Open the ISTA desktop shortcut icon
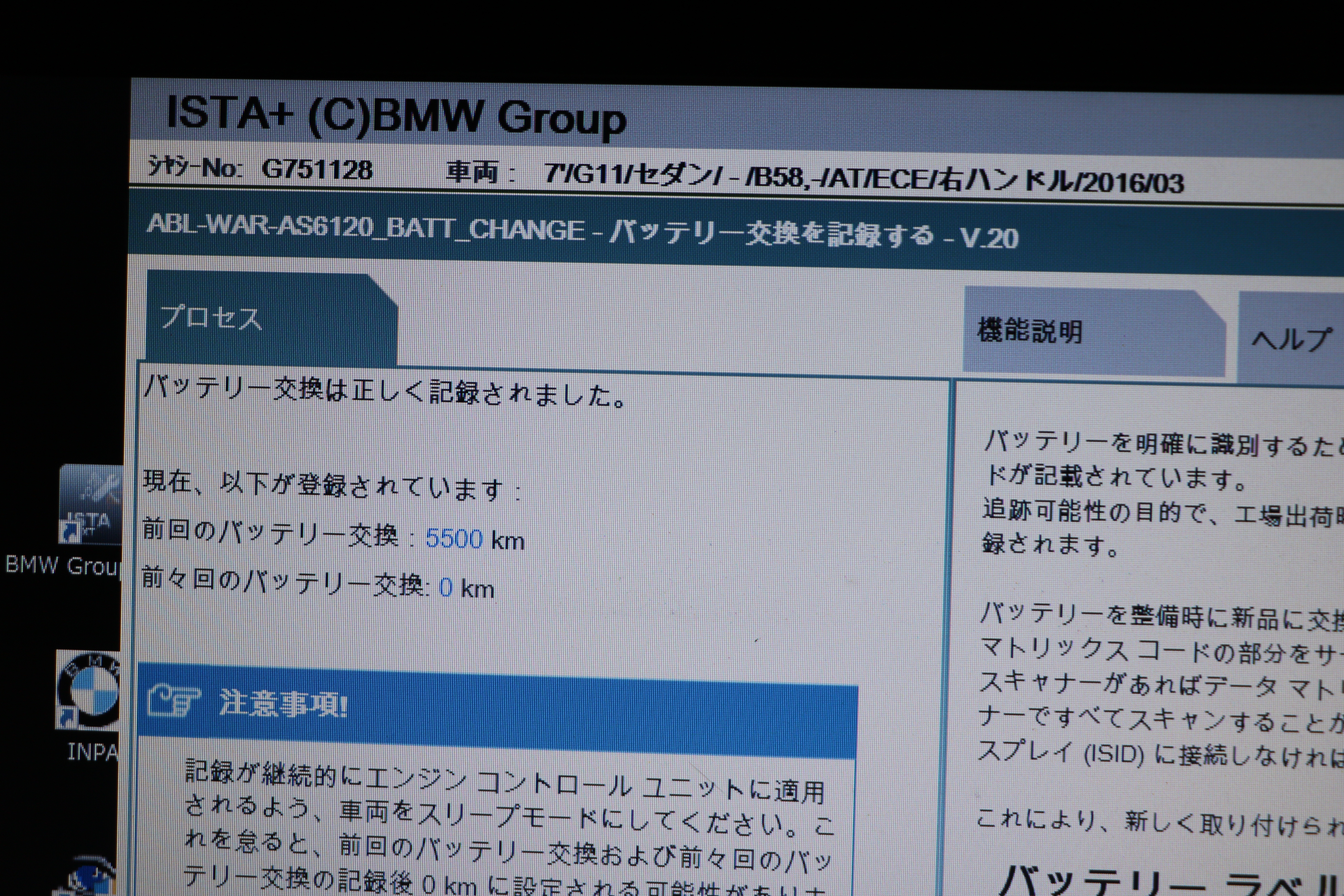This screenshot has height=896, width=1344. (x=90, y=504)
